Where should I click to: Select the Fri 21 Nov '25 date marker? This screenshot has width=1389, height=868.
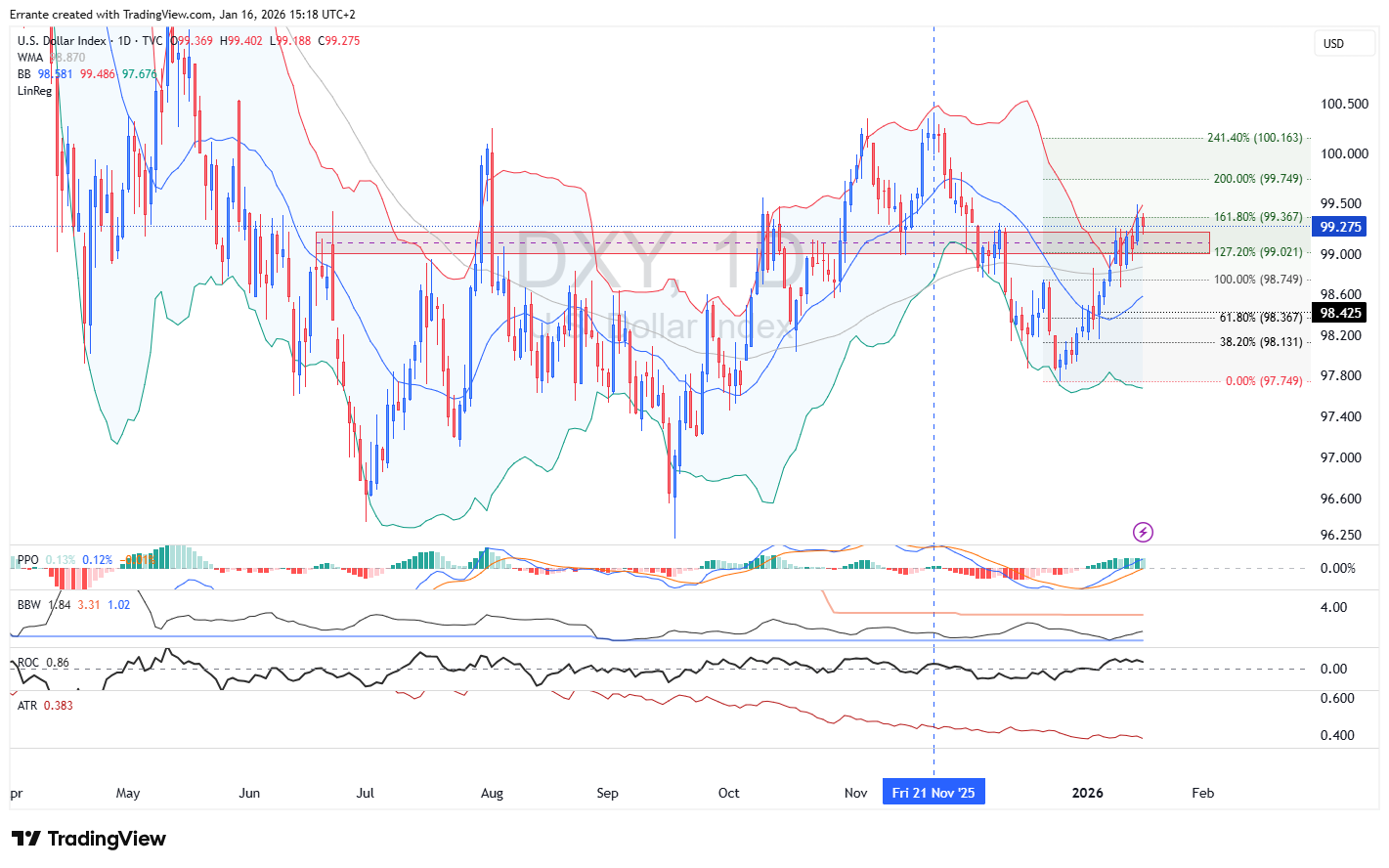tap(933, 793)
